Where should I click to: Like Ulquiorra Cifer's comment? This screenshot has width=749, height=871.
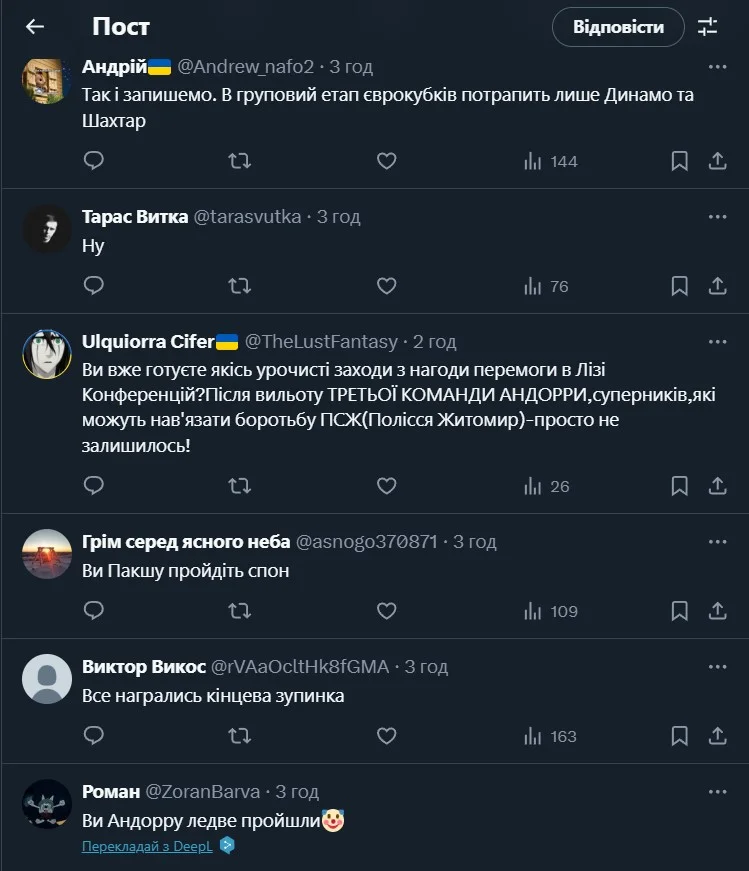(386, 486)
